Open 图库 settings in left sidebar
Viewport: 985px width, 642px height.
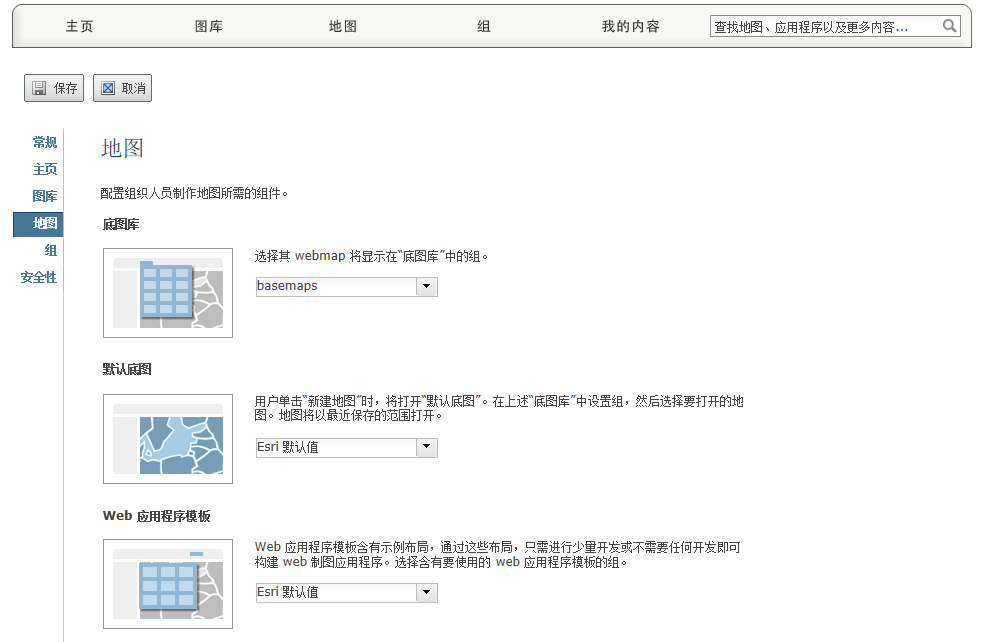coord(45,197)
